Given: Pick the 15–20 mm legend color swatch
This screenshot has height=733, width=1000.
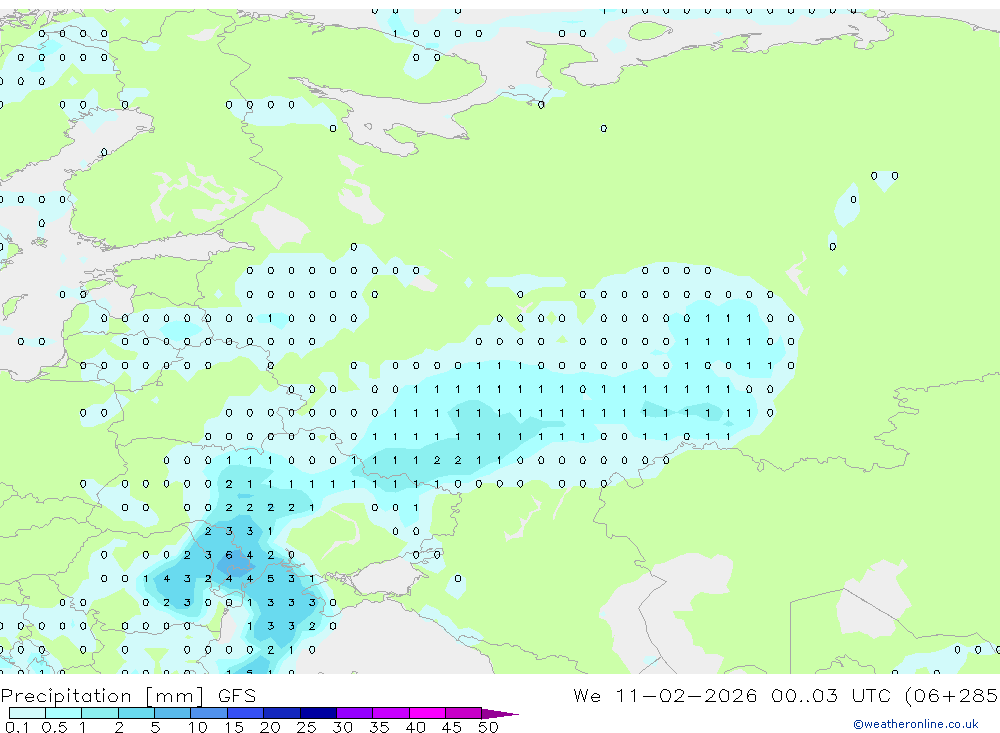Looking at the screenshot, I should [246, 713].
